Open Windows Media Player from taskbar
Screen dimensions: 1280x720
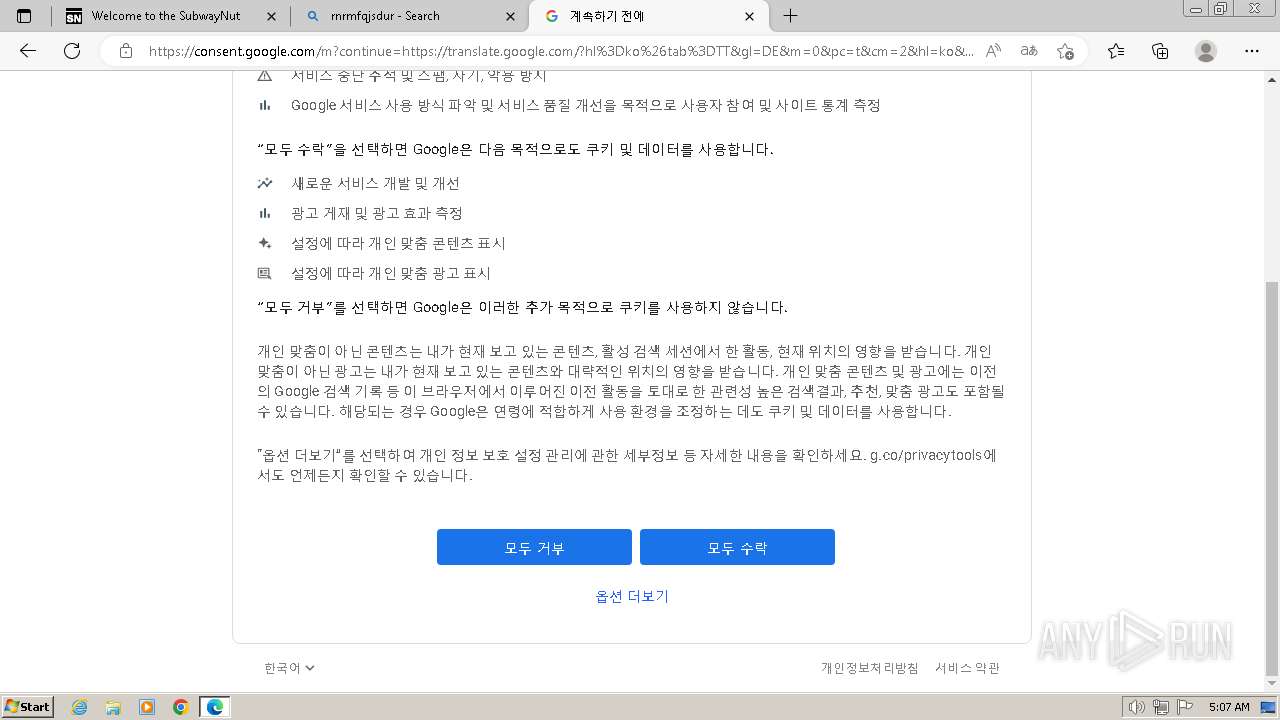[x=147, y=707]
